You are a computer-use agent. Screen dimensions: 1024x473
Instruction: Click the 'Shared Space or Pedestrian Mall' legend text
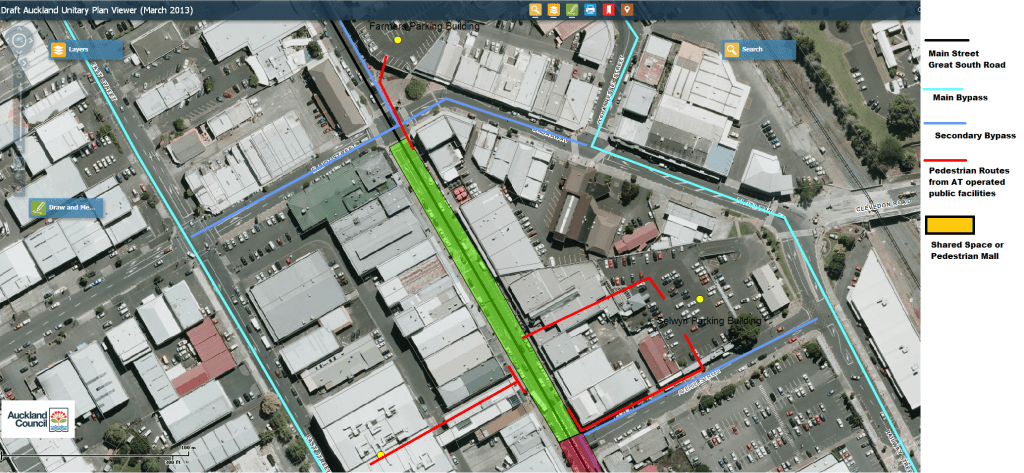(x=967, y=250)
